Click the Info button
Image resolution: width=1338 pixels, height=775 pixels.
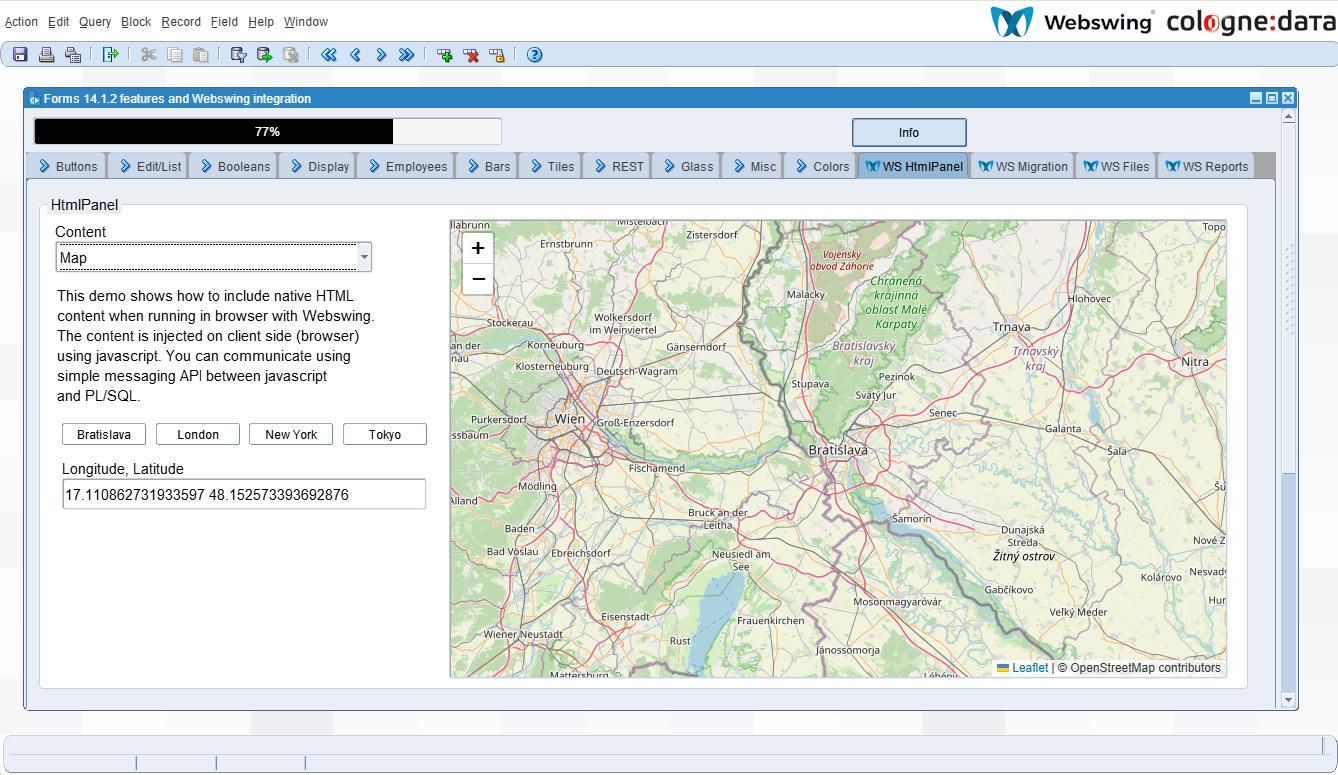pyautogui.click(x=908, y=132)
